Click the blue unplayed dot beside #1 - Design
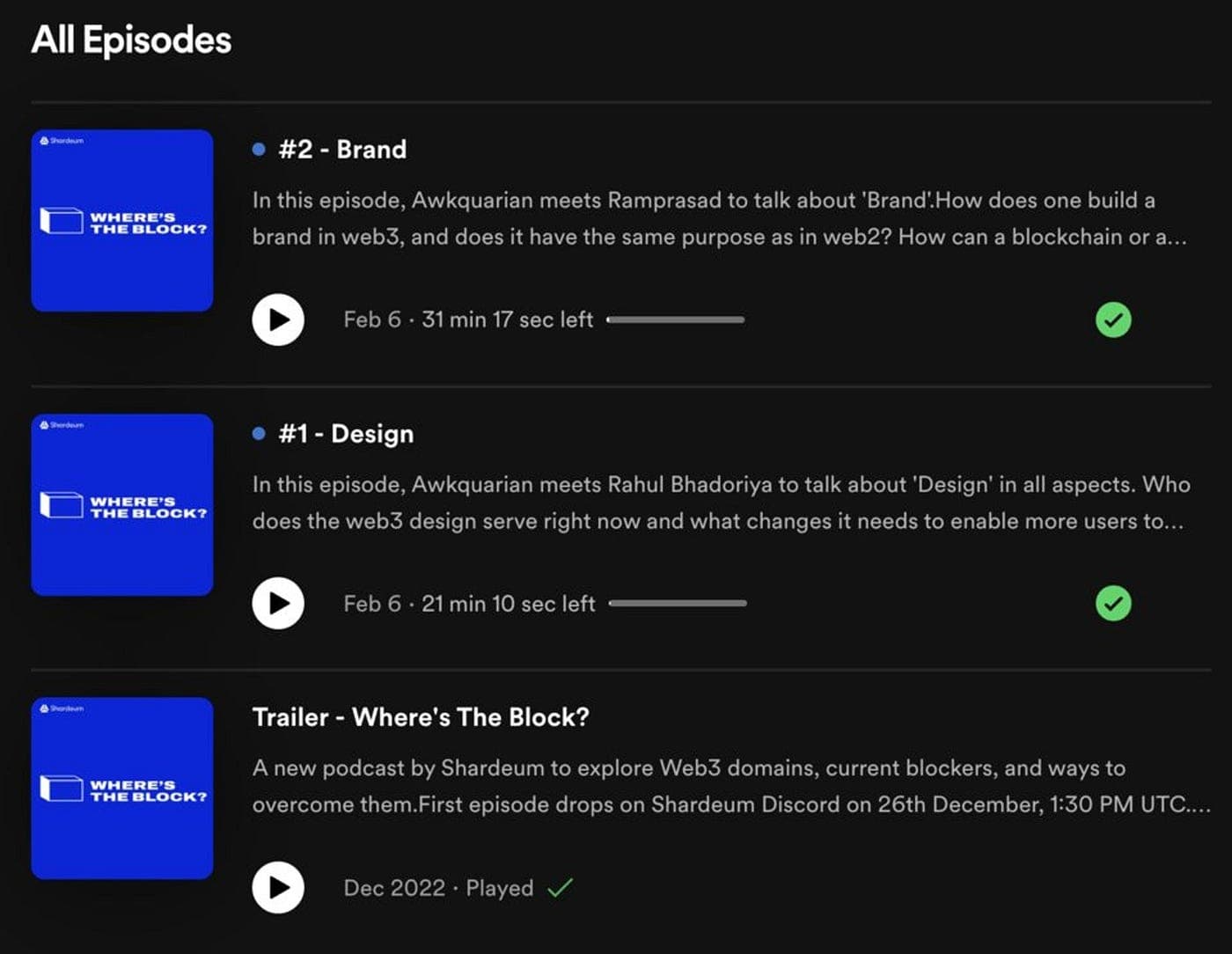 (259, 433)
